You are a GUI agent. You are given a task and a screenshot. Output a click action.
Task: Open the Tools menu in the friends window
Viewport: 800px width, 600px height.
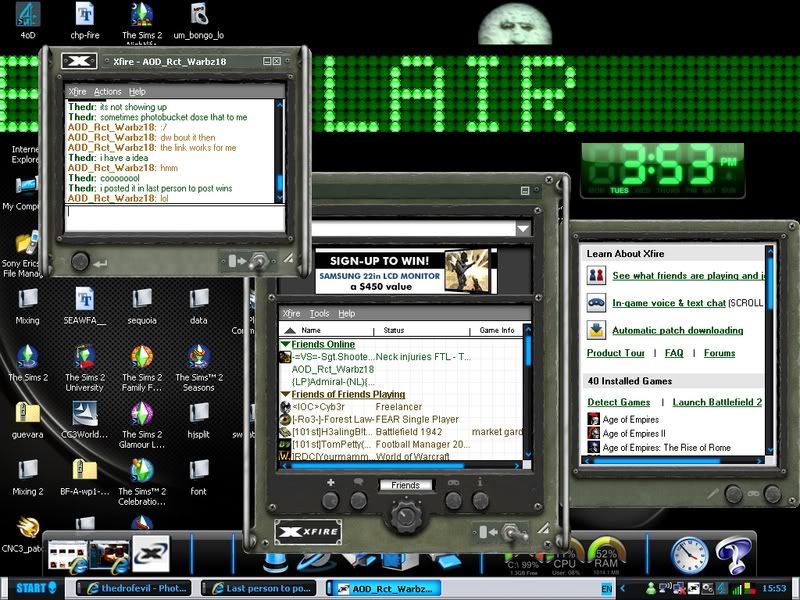tap(319, 313)
